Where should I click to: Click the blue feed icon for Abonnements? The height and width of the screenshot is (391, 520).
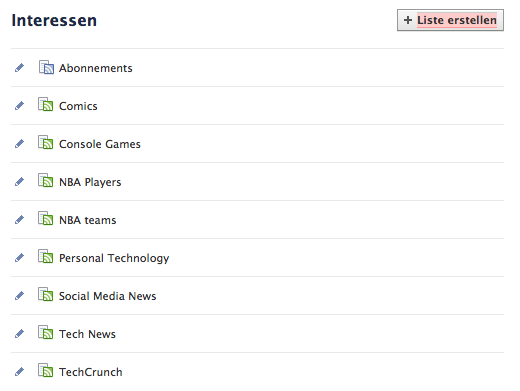coord(46,67)
